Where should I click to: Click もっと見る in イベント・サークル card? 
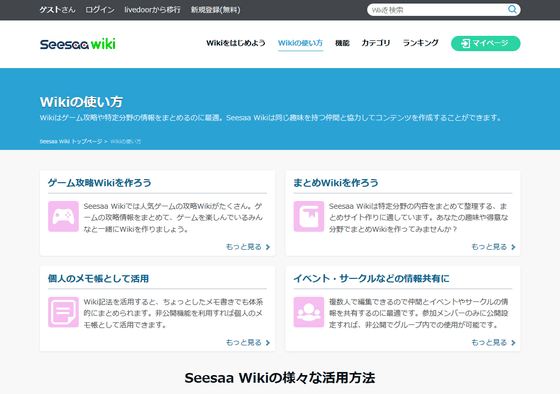(493, 343)
